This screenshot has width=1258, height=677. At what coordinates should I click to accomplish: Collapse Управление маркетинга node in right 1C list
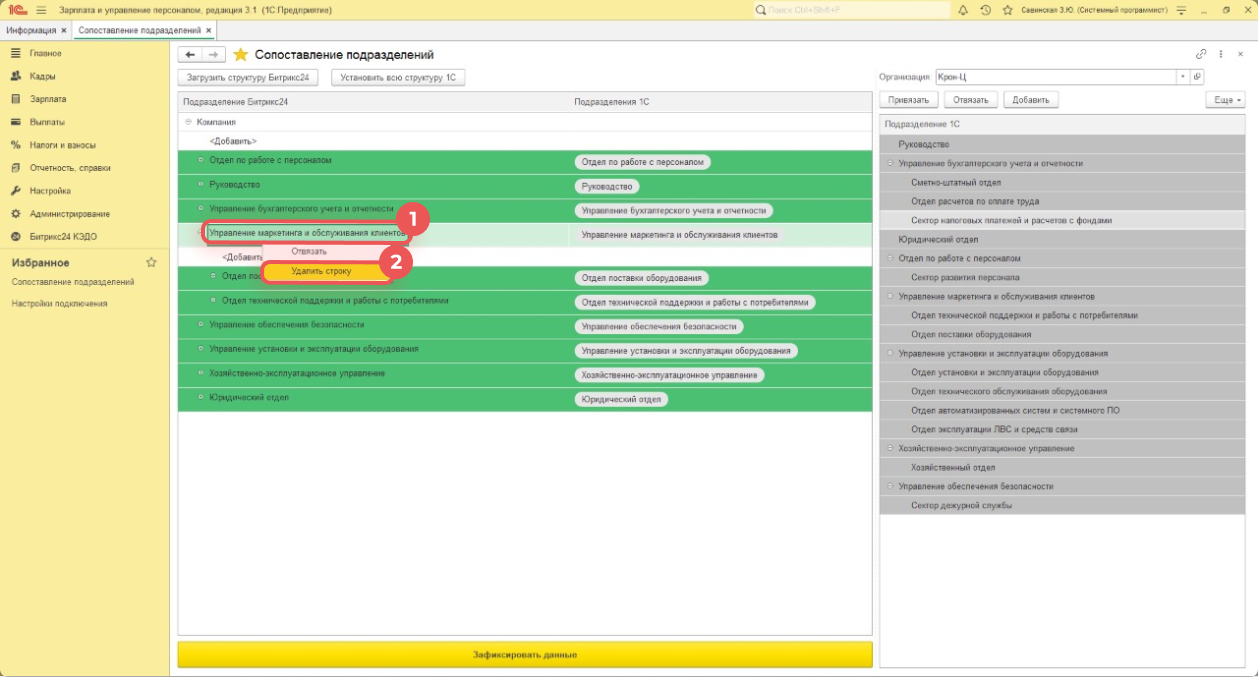pyautogui.click(x=890, y=297)
